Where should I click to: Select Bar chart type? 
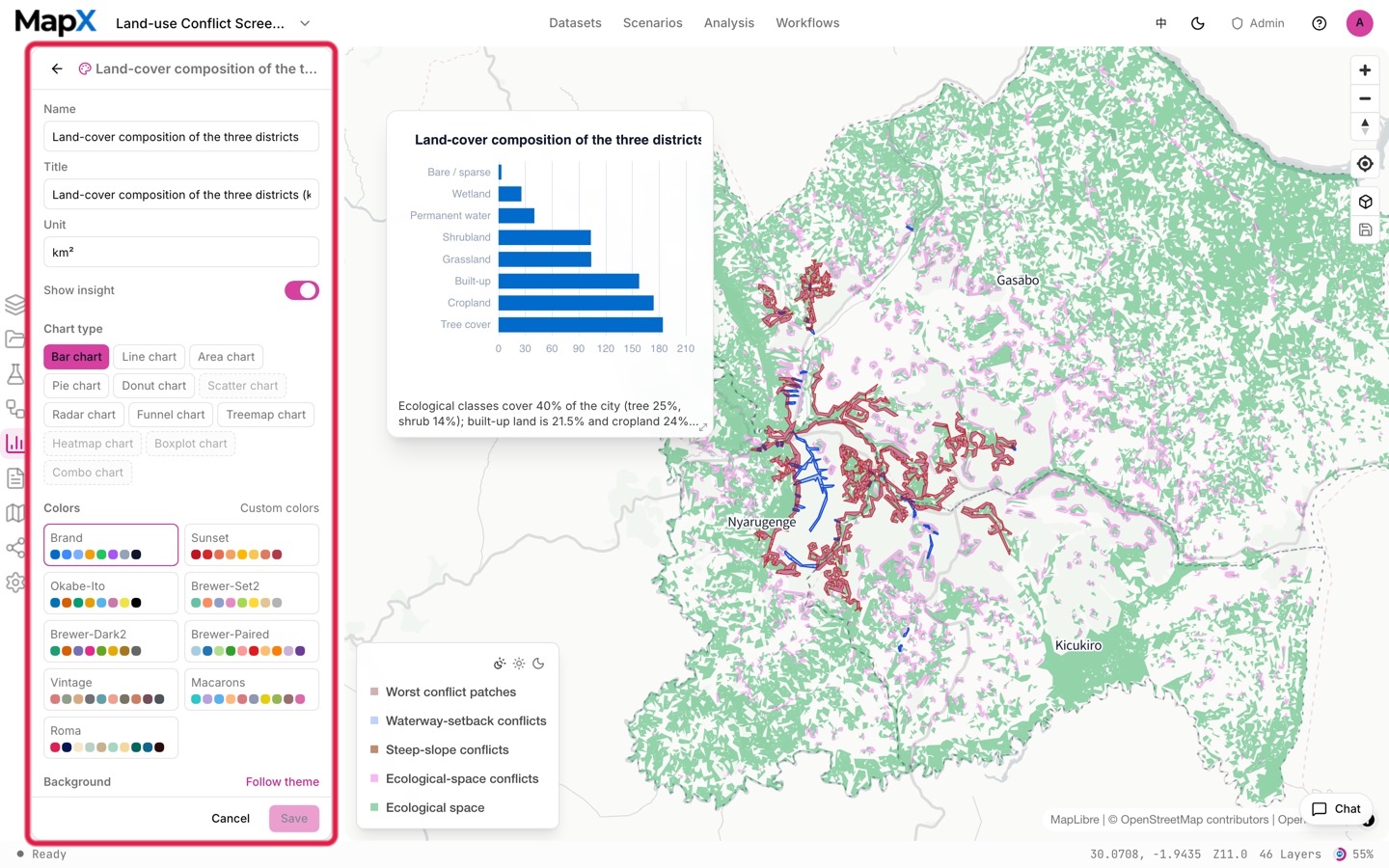pos(76,357)
